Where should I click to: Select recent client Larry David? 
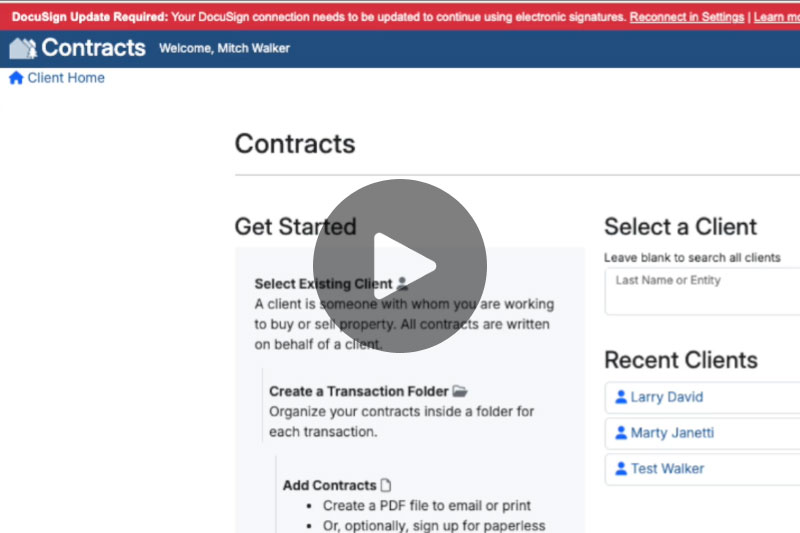click(666, 397)
